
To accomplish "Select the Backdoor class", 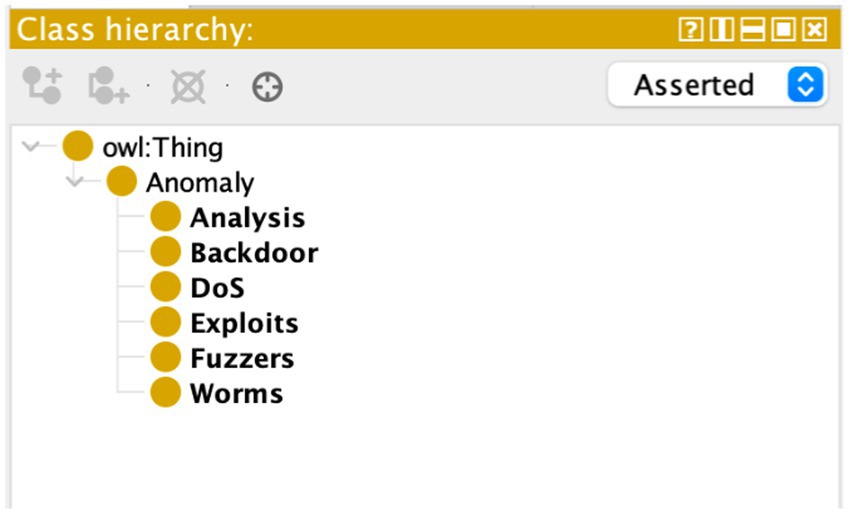I will click(254, 253).
